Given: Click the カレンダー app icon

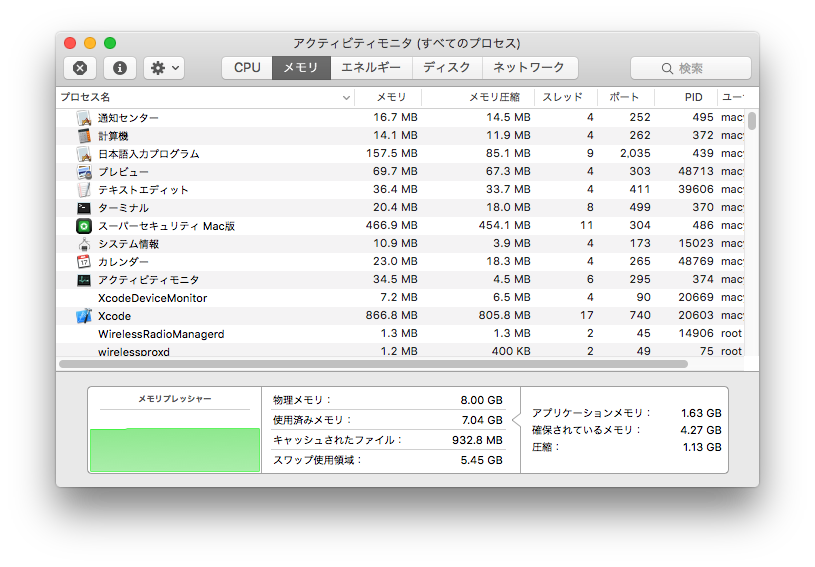Looking at the screenshot, I should coord(84,261).
